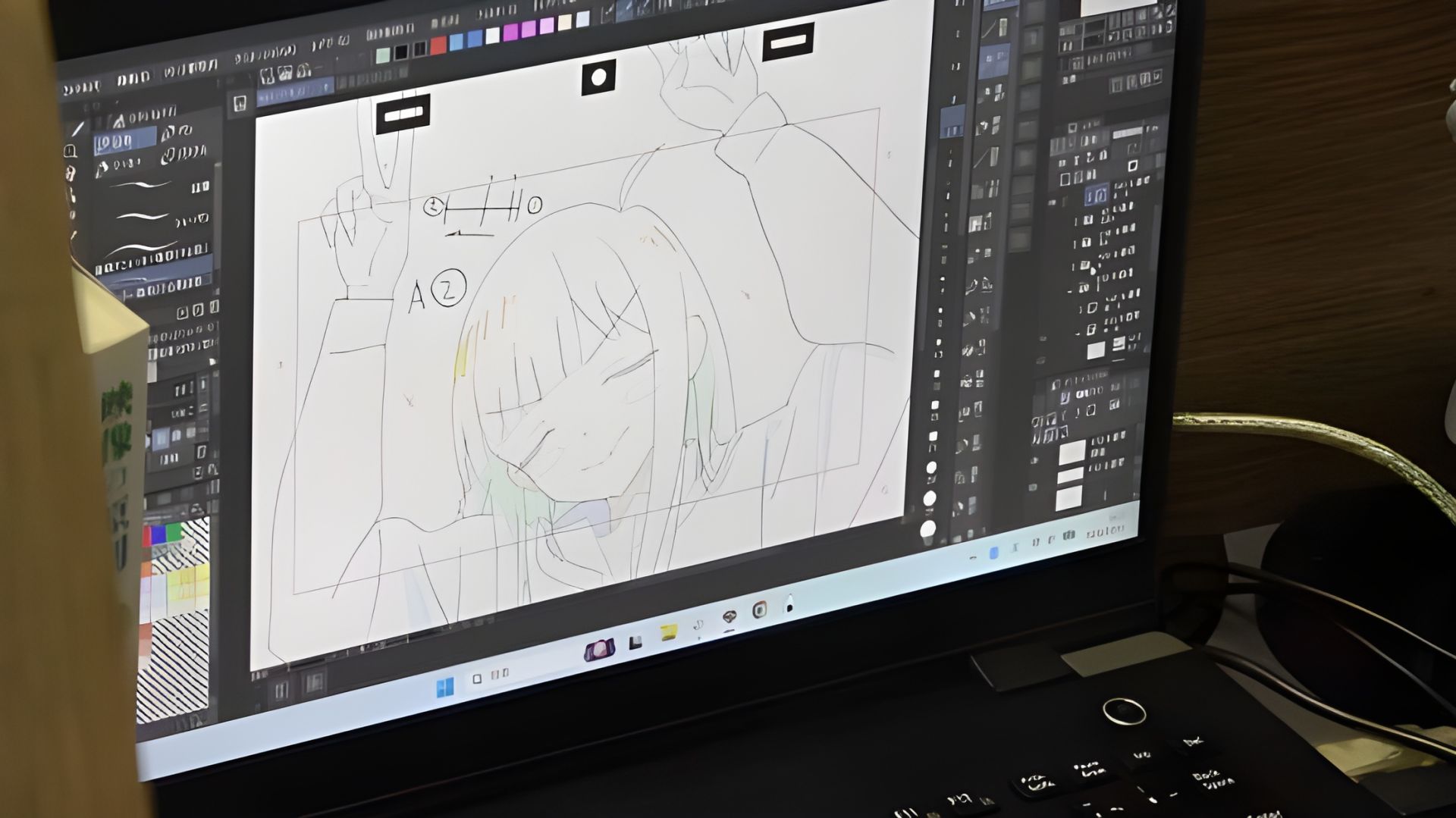
Task: Open the orange-ringed app icon on the taskbar
Action: (x=759, y=610)
